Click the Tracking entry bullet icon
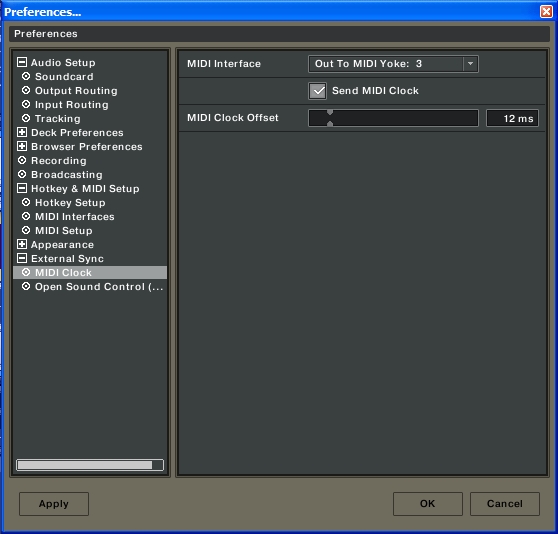Screen dimensions: 558x534 (26, 118)
